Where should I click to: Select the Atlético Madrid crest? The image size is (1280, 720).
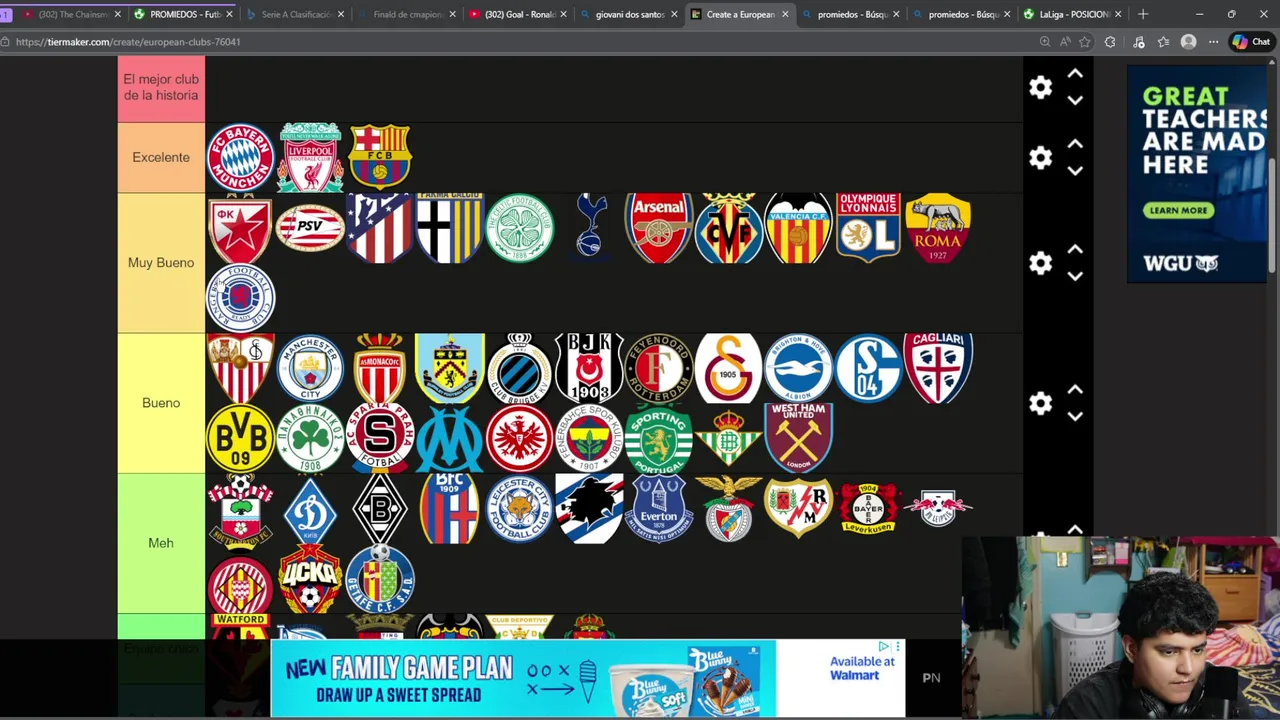(x=380, y=228)
